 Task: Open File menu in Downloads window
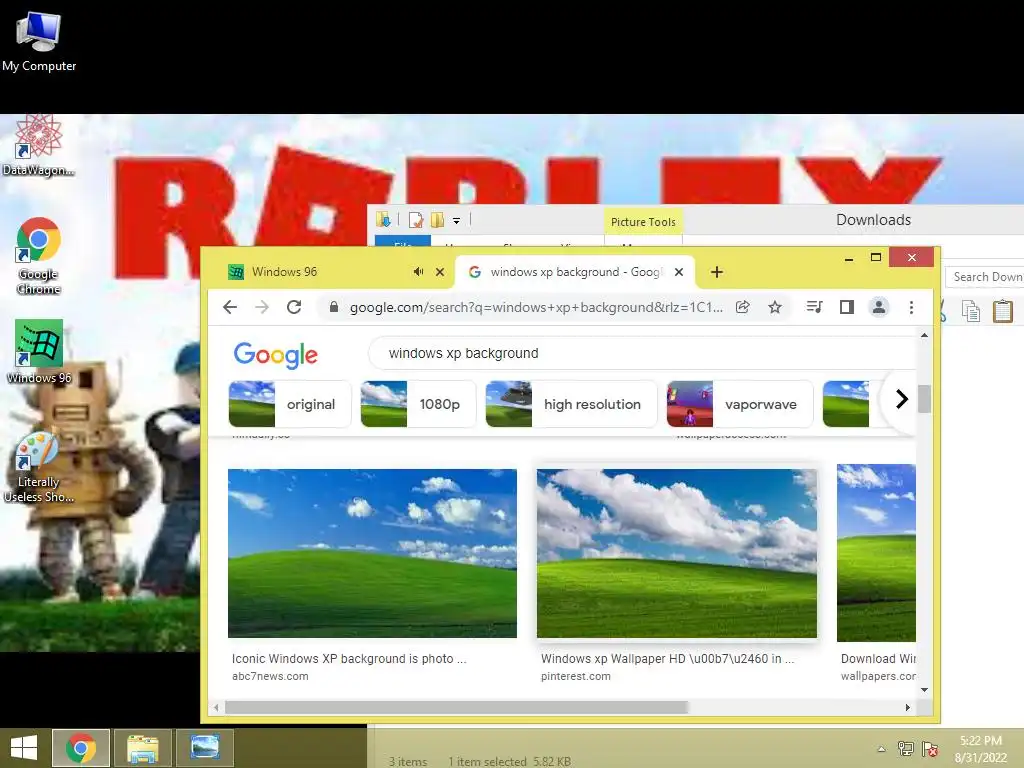(x=403, y=240)
